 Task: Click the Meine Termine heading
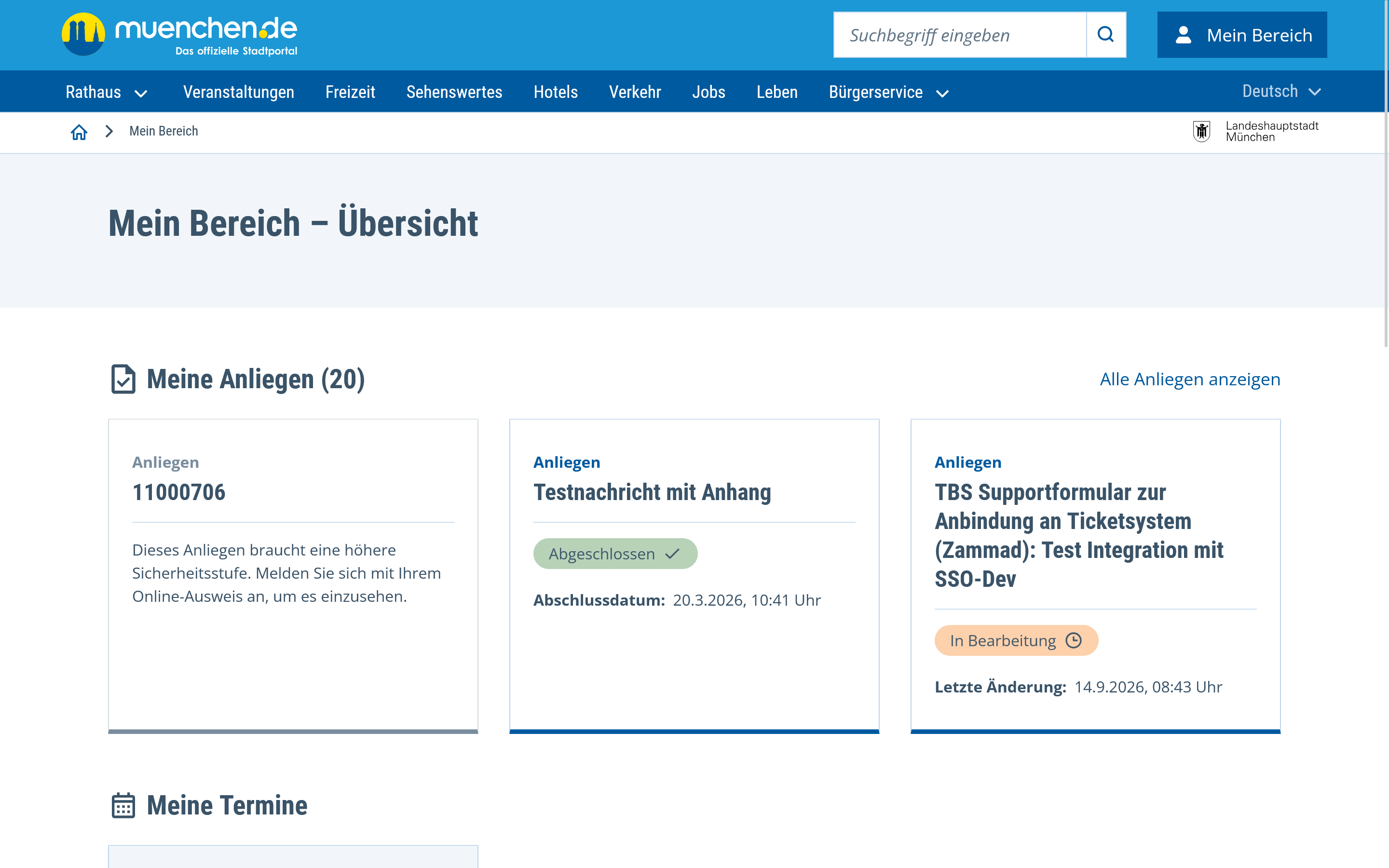point(227,805)
